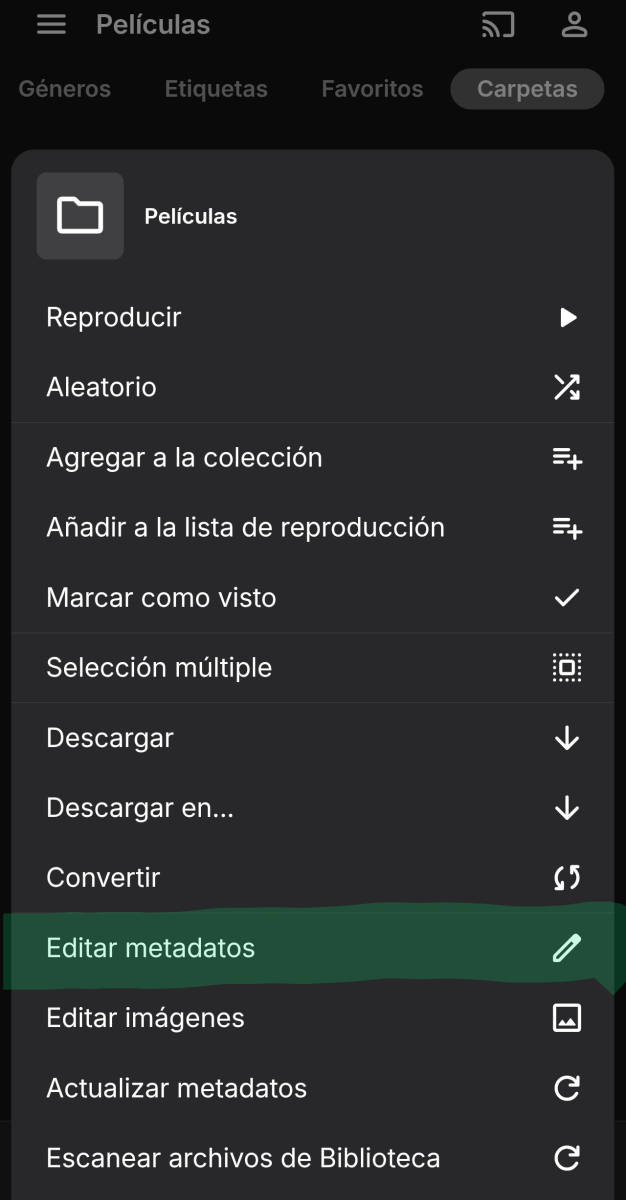
Task: Tap the Cast icon in the top bar
Action: [x=497, y=24]
